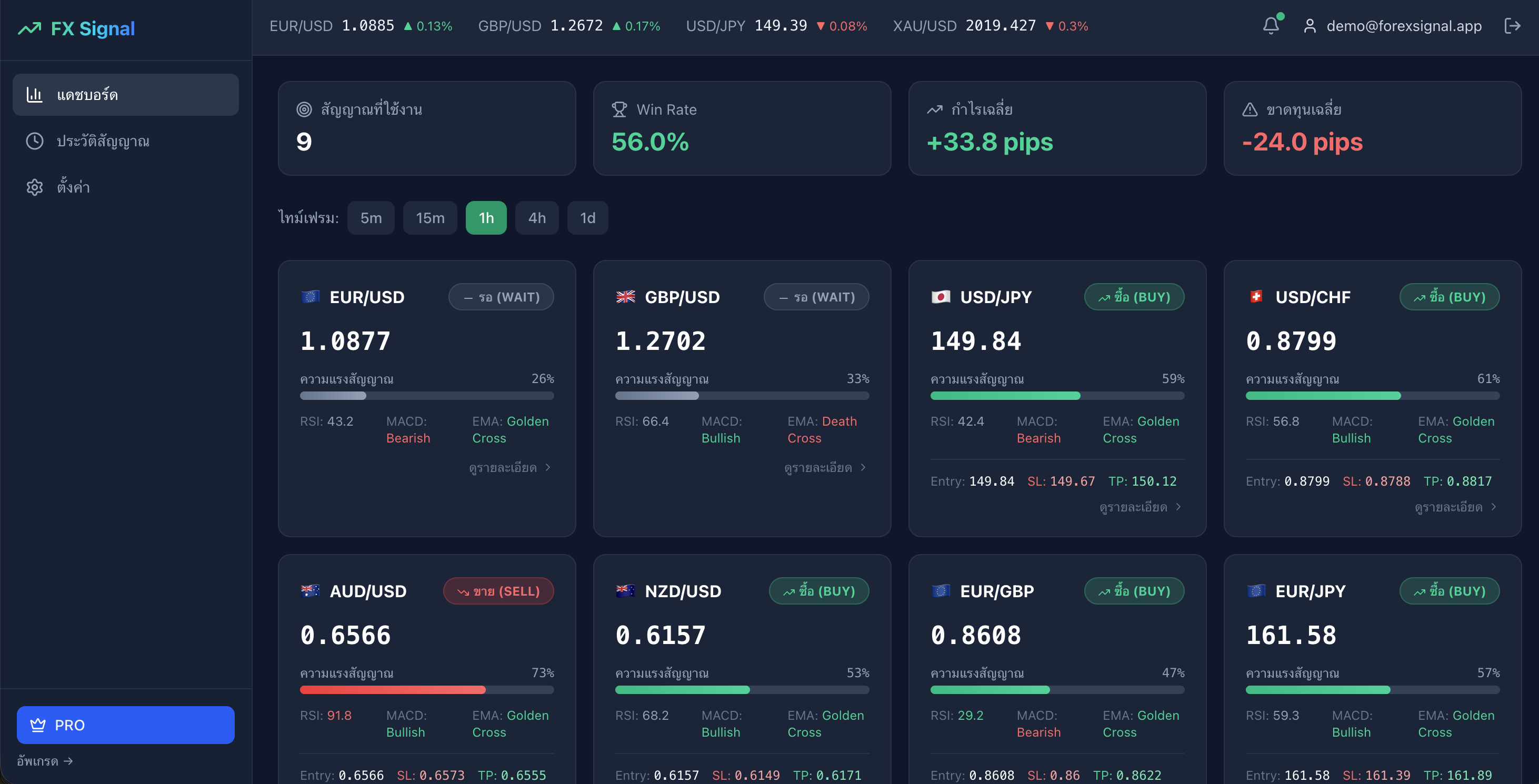Viewport: 1539px width, 784px height.
Task: Open the notifications bell icon
Action: click(x=1270, y=26)
